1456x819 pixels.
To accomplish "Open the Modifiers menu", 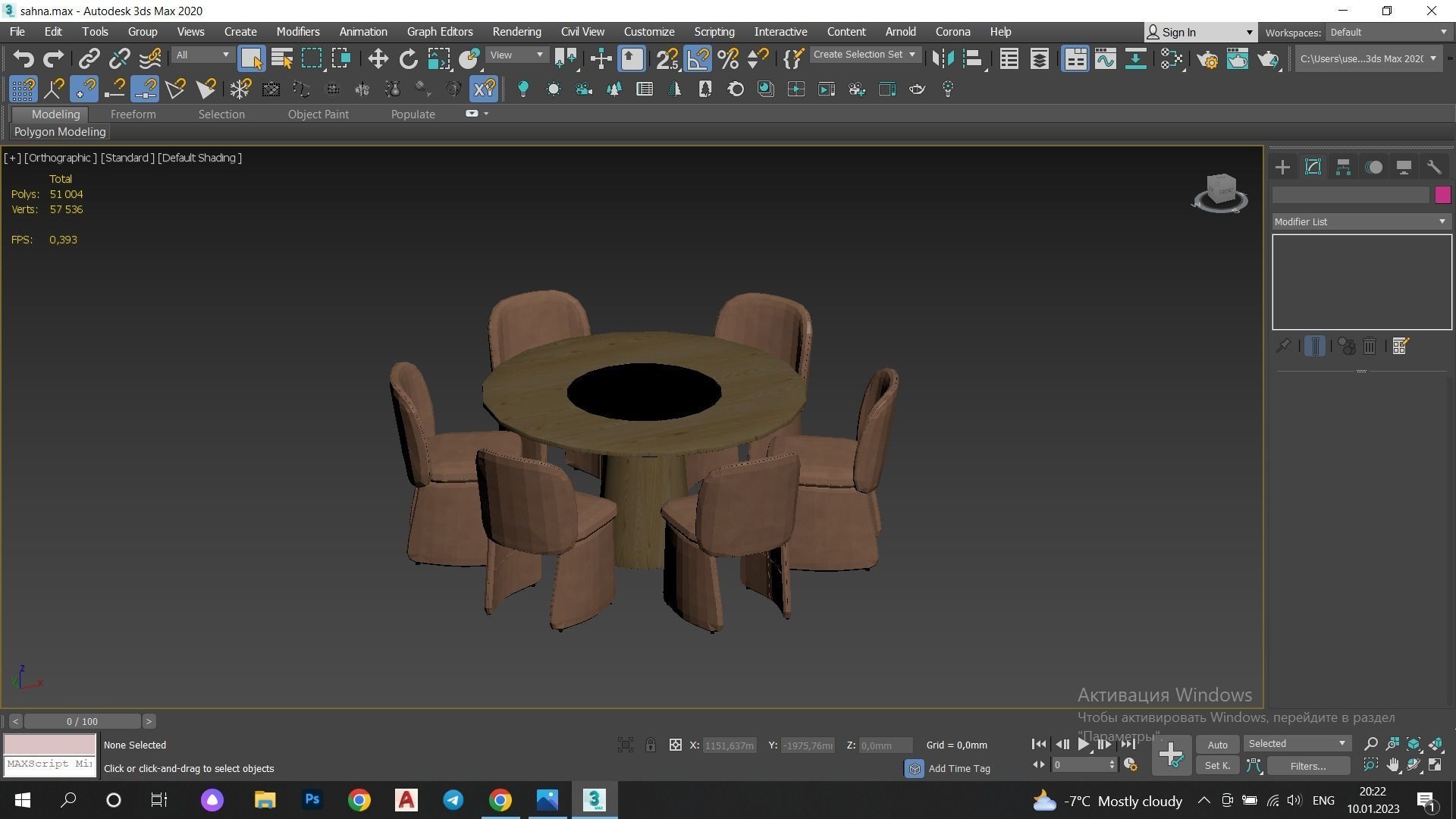I will 297,32.
